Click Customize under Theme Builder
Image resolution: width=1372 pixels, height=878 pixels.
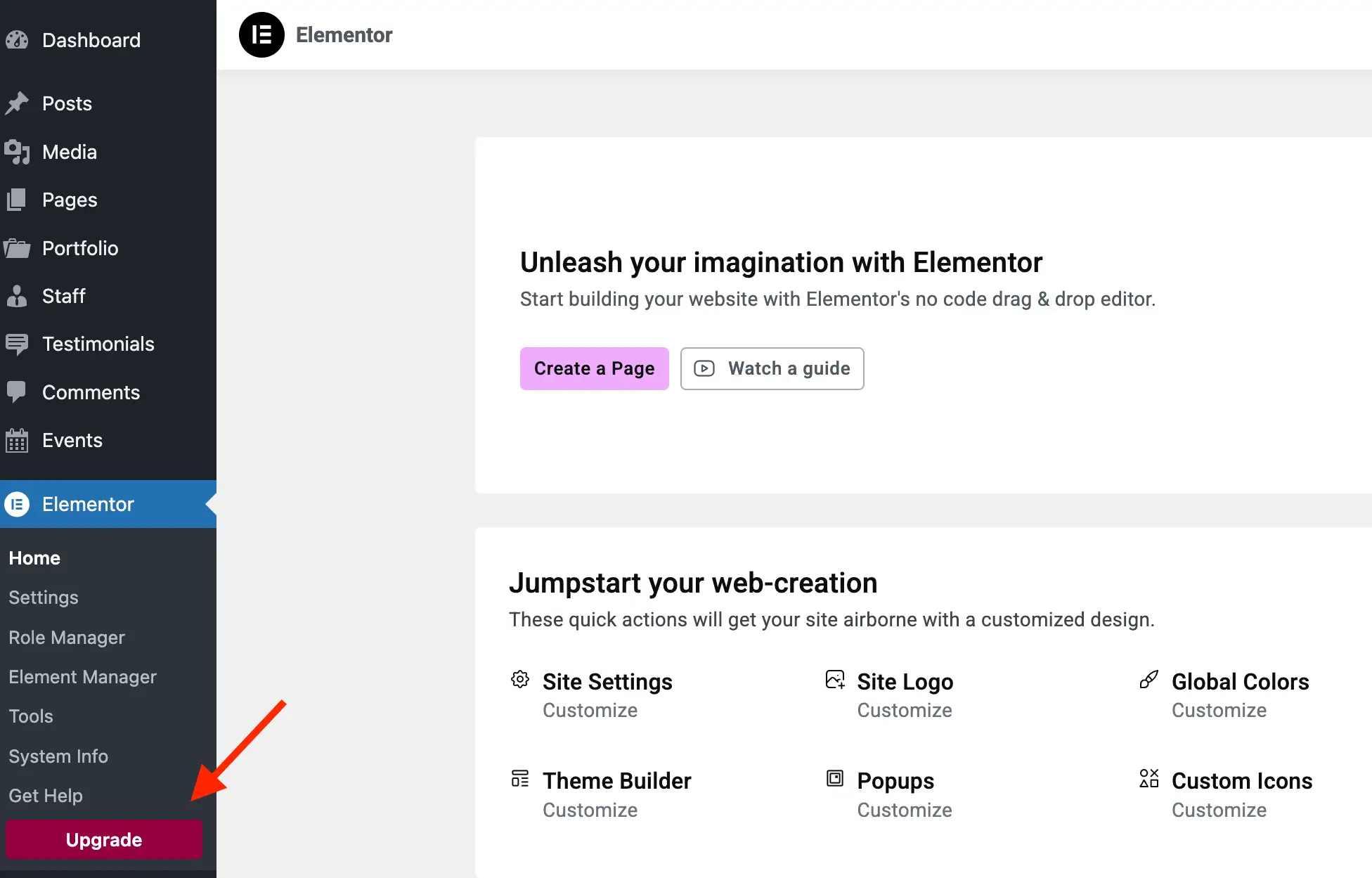[590, 810]
